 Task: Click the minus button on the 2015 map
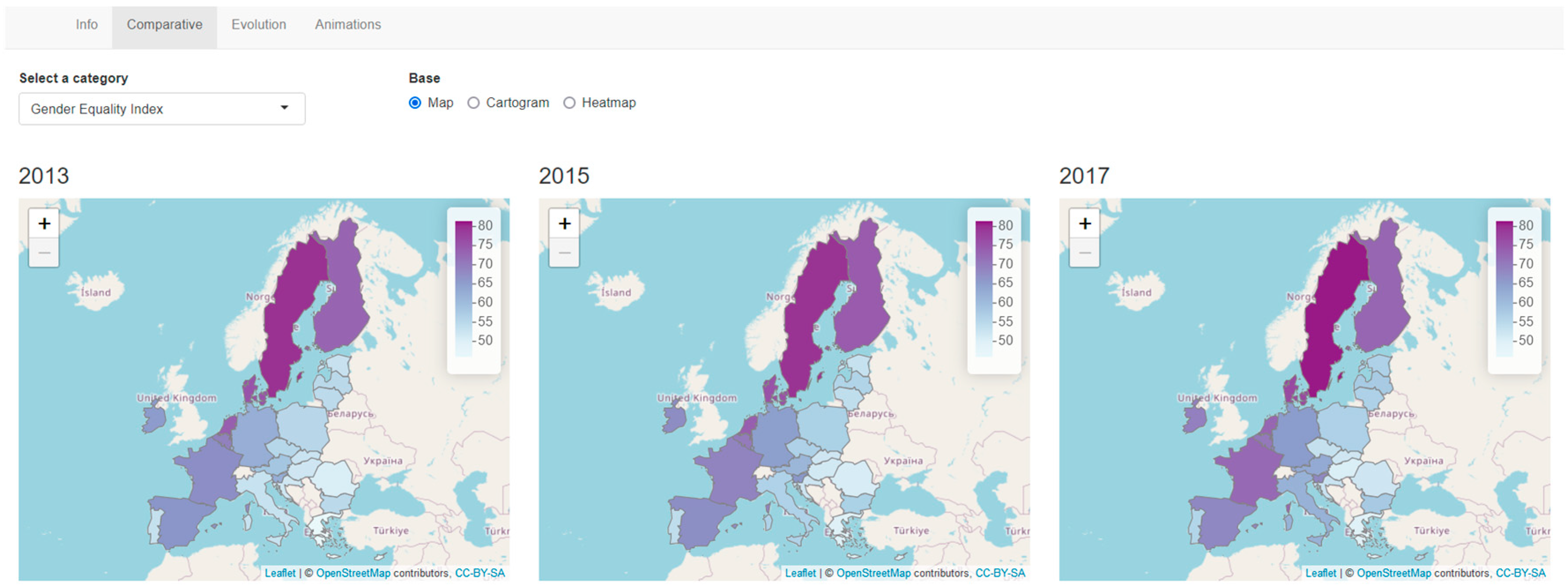(x=564, y=253)
